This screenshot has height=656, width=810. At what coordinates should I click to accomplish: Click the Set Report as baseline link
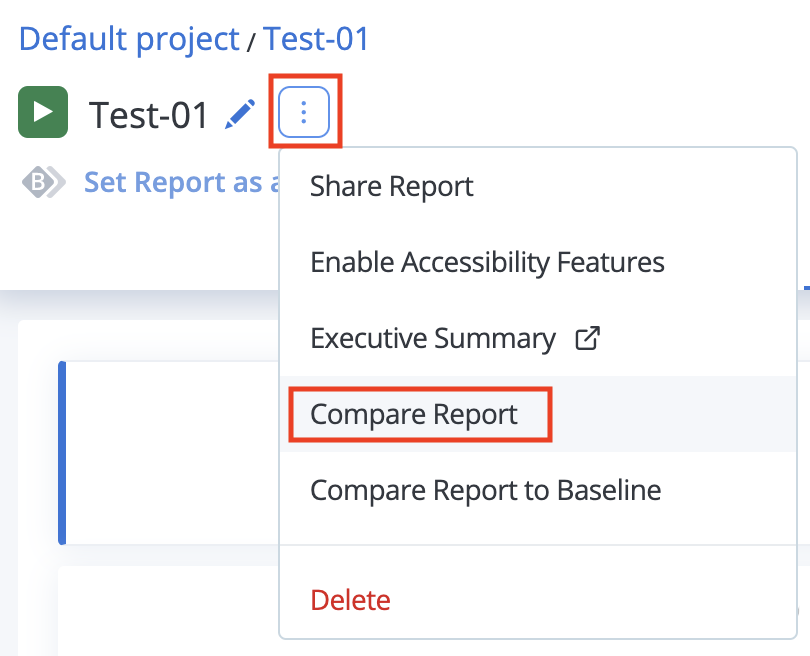click(182, 182)
